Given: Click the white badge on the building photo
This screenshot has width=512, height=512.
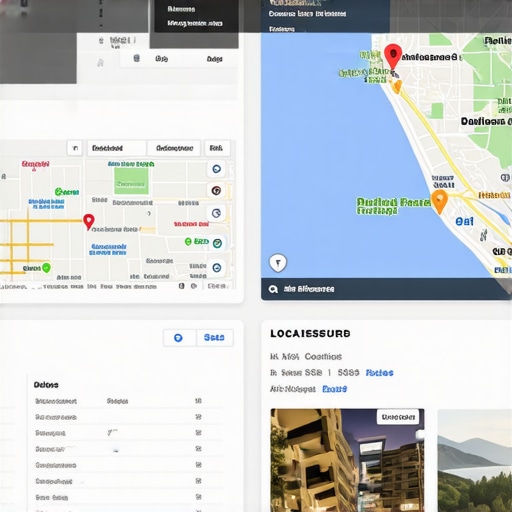Looking at the screenshot, I should click(398, 417).
